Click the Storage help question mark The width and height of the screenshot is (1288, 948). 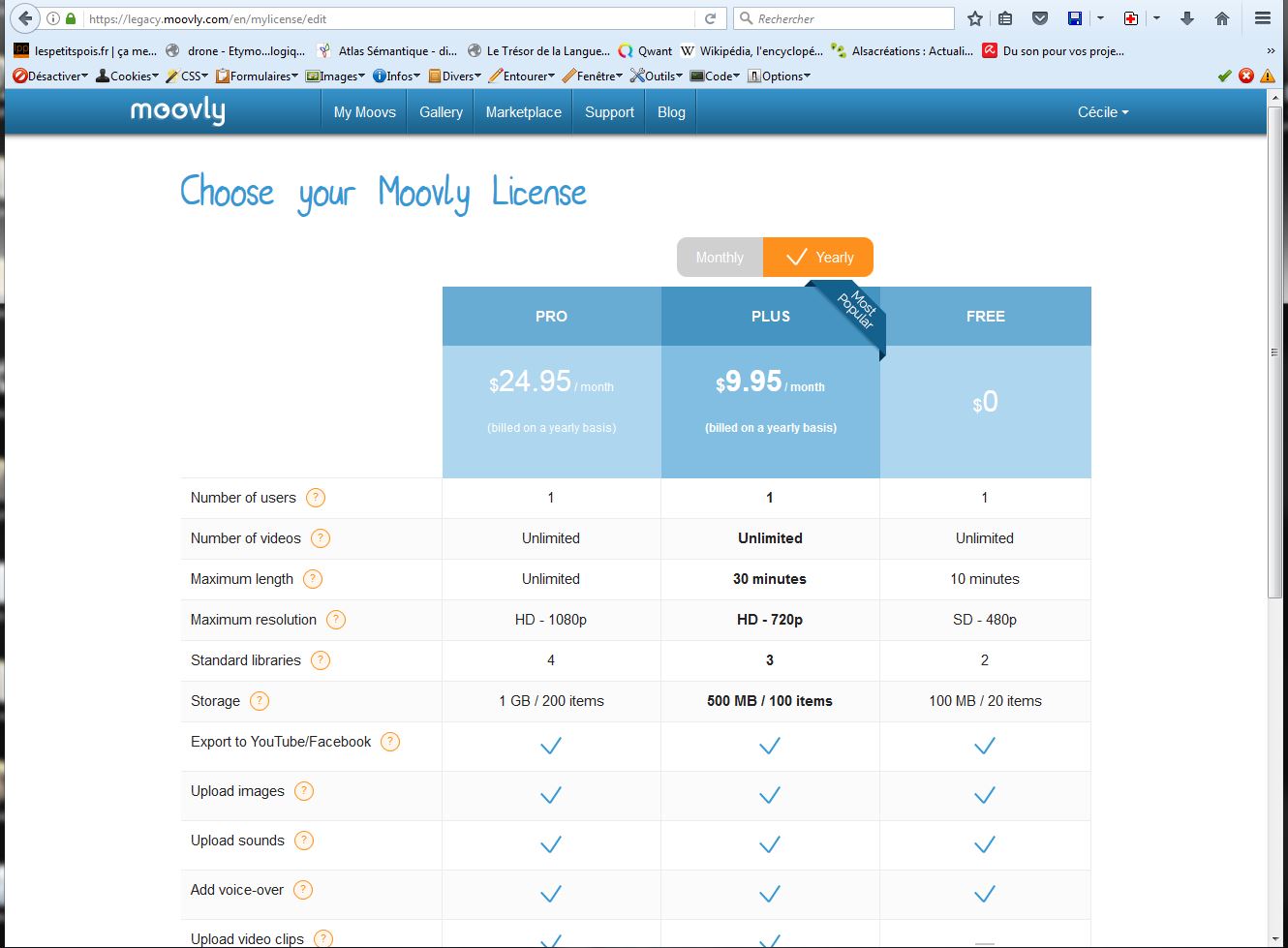pos(260,701)
